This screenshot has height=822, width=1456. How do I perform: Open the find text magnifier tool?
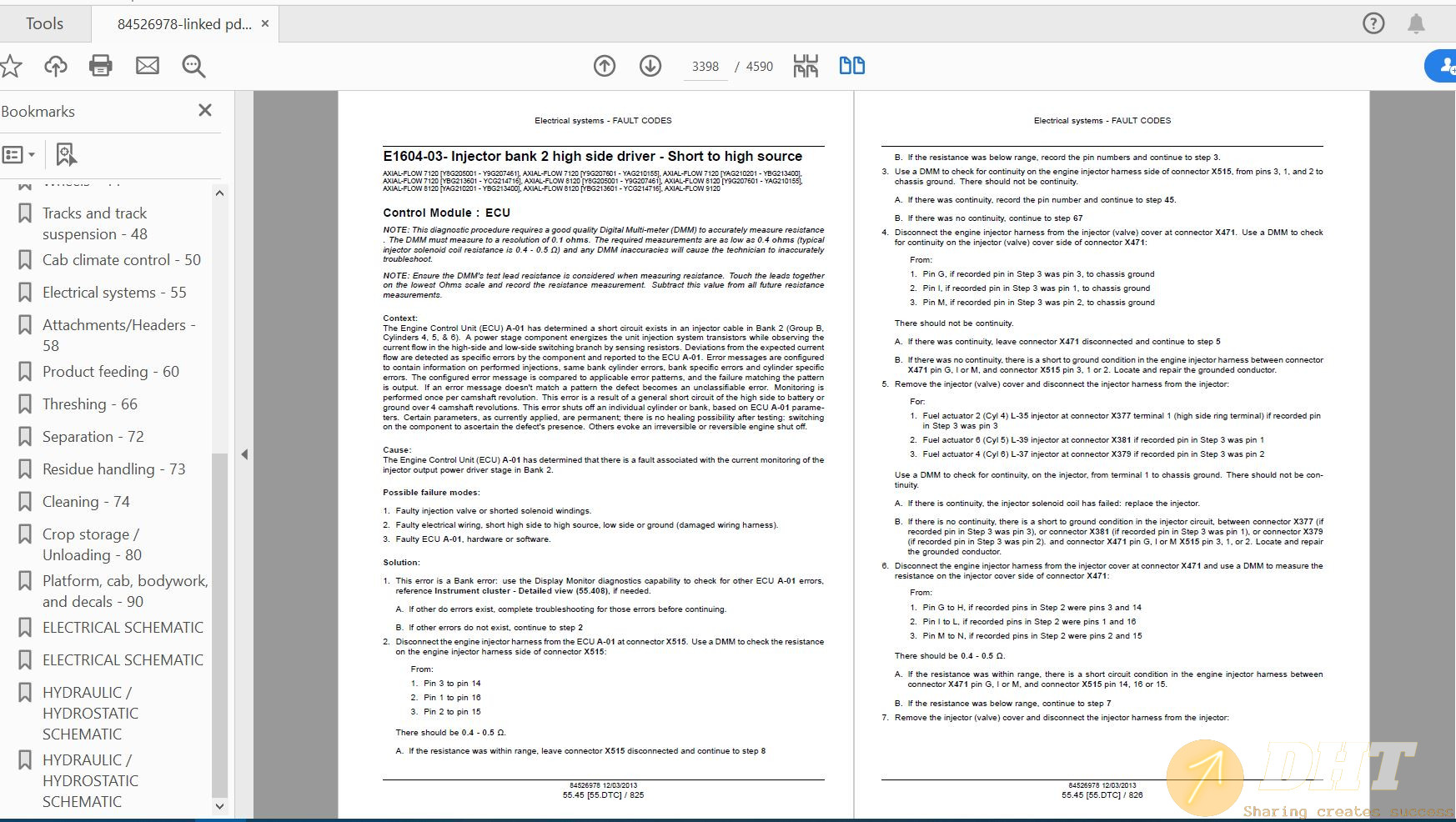pos(193,66)
